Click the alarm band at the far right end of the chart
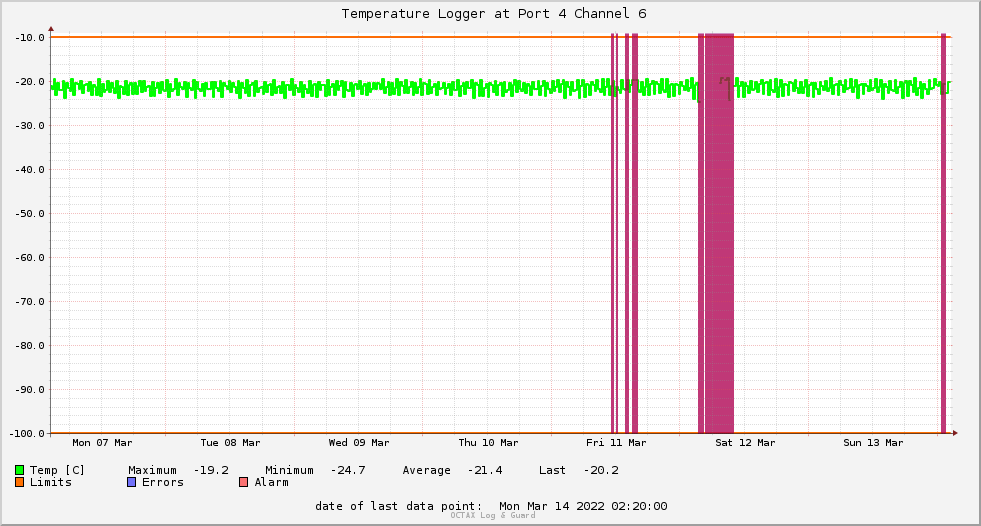Viewport: 981px width, 526px height. pyautogui.click(x=943, y=233)
